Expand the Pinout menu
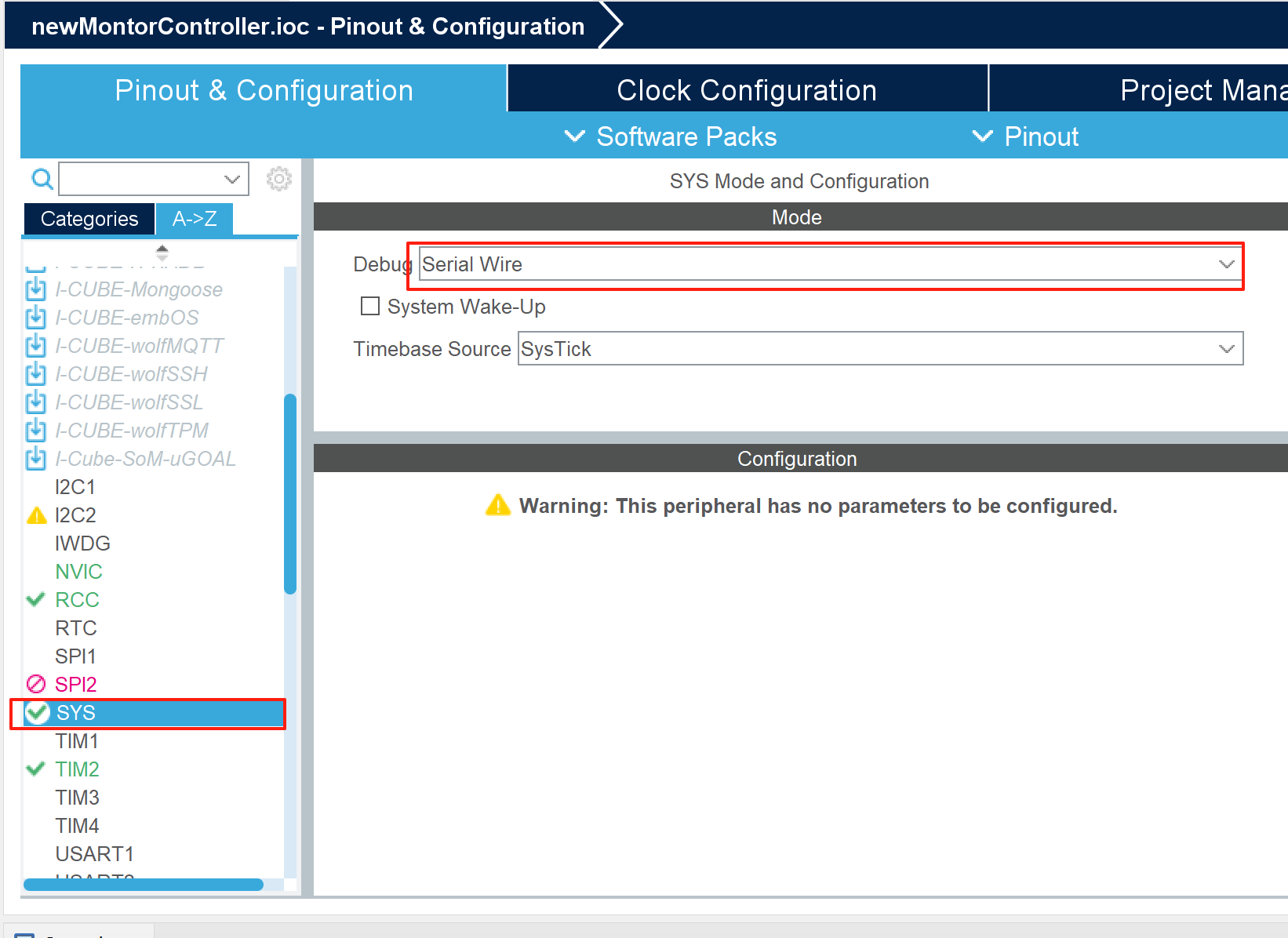 point(1026,136)
